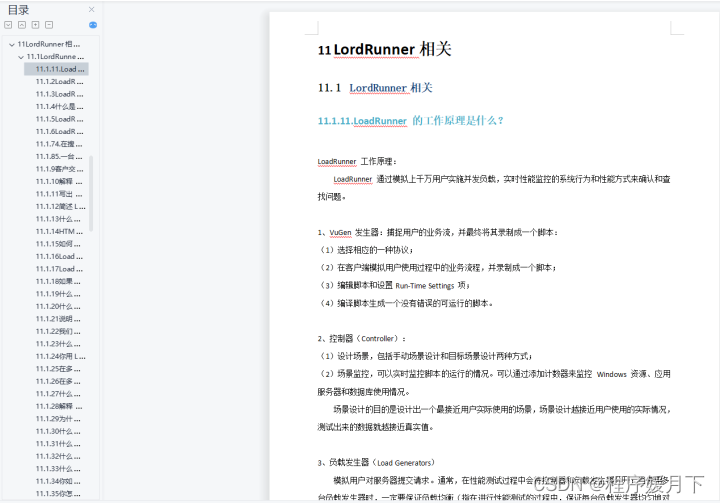Select outline entry 11.1.29为什
720x503 pixels.
pos(58,418)
